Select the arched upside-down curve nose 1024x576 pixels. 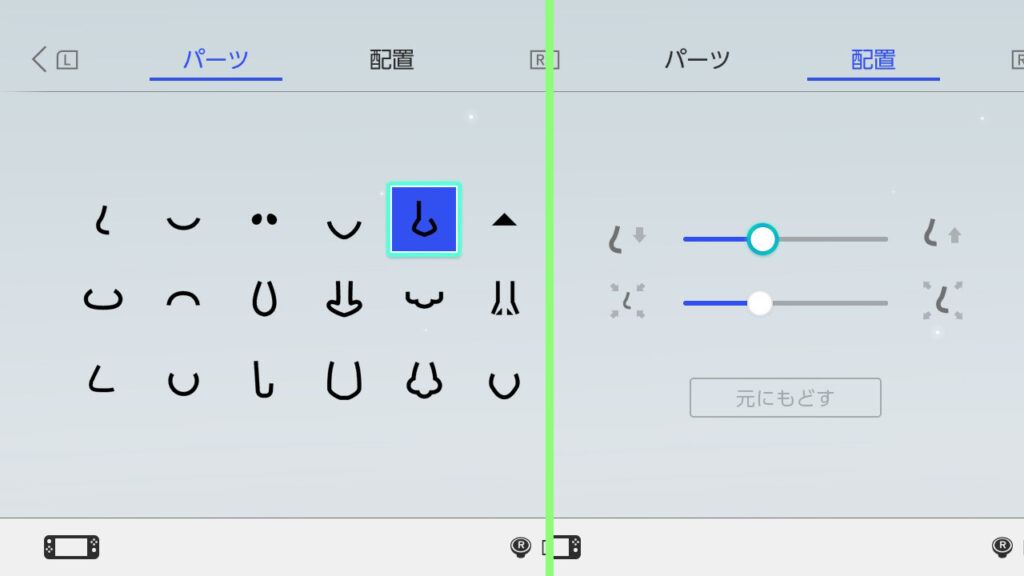(x=184, y=299)
